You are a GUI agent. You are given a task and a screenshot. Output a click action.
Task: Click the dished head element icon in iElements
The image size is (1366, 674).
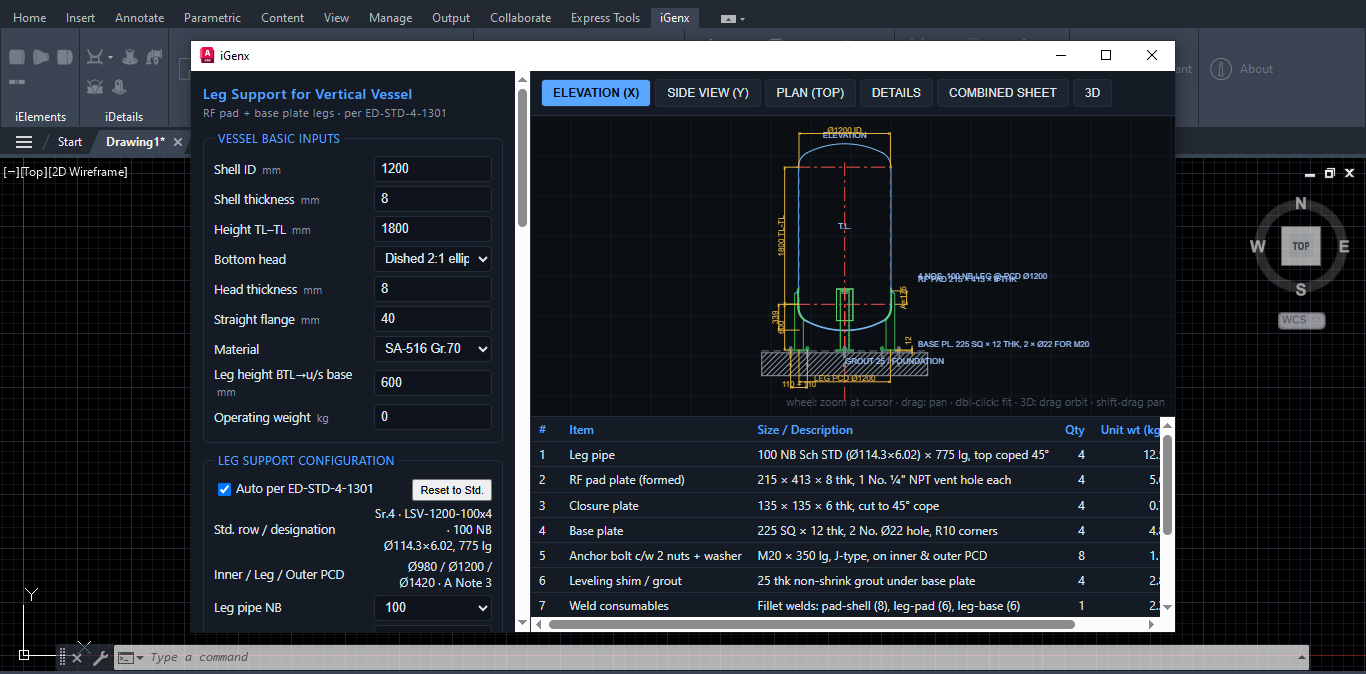click(65, 57)
